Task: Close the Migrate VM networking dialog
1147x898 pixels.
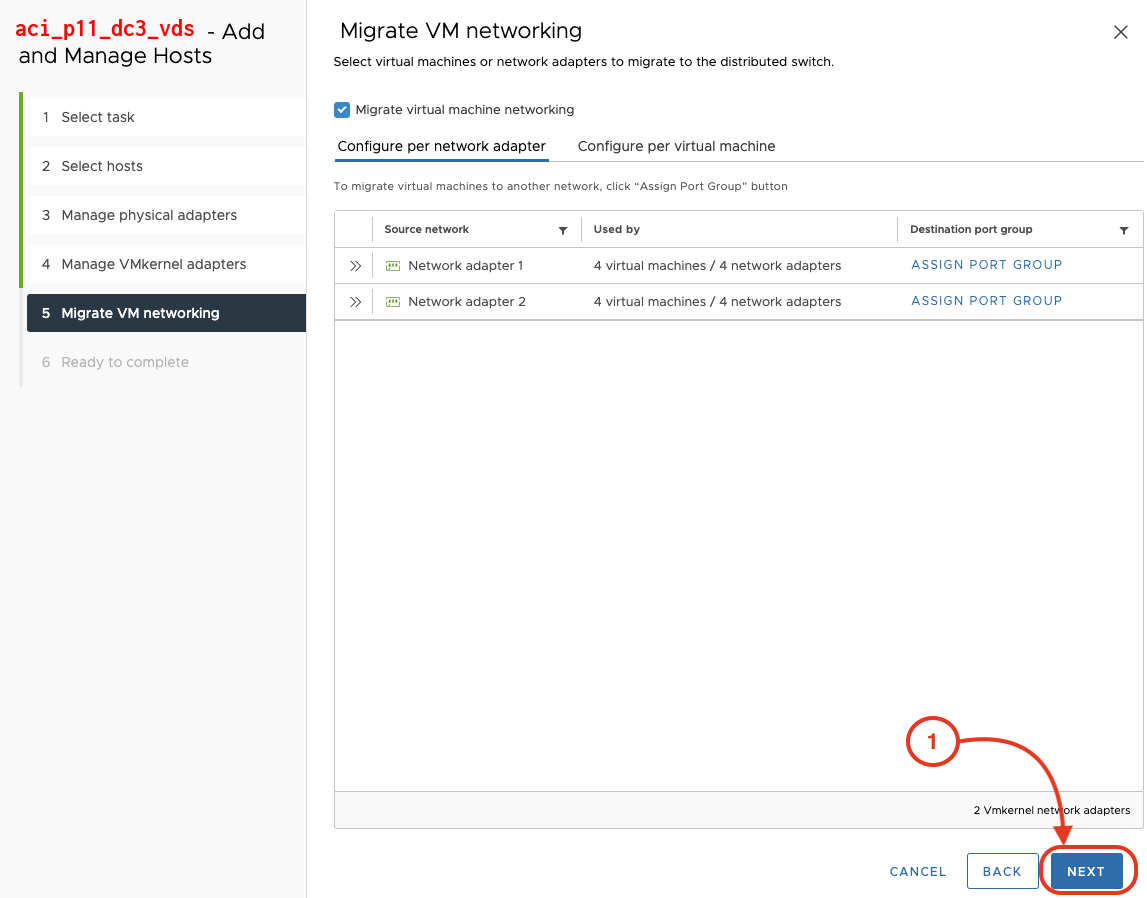Action: point(1120,32)
